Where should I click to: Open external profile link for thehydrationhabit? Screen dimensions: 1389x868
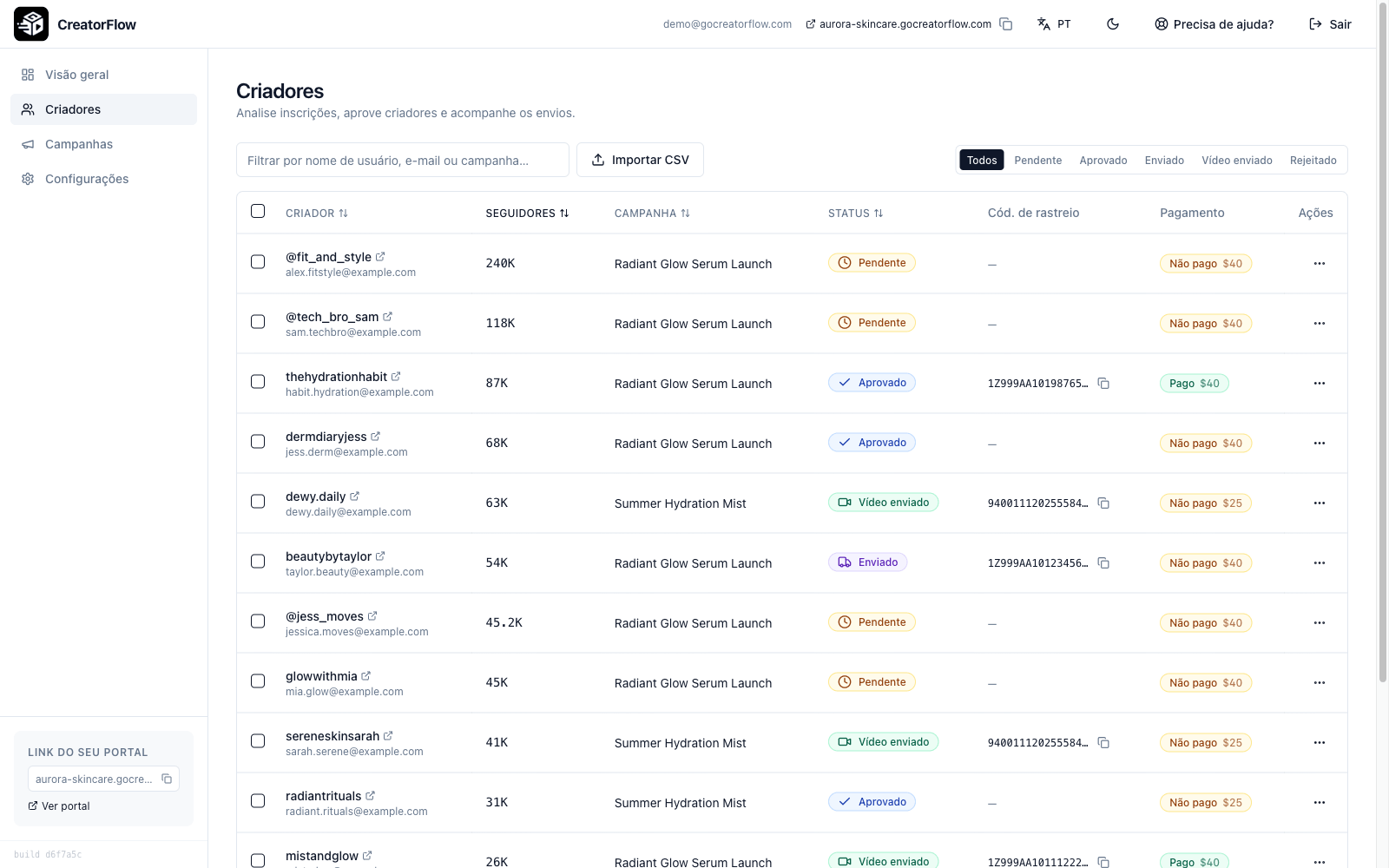(x=396, y=377)
